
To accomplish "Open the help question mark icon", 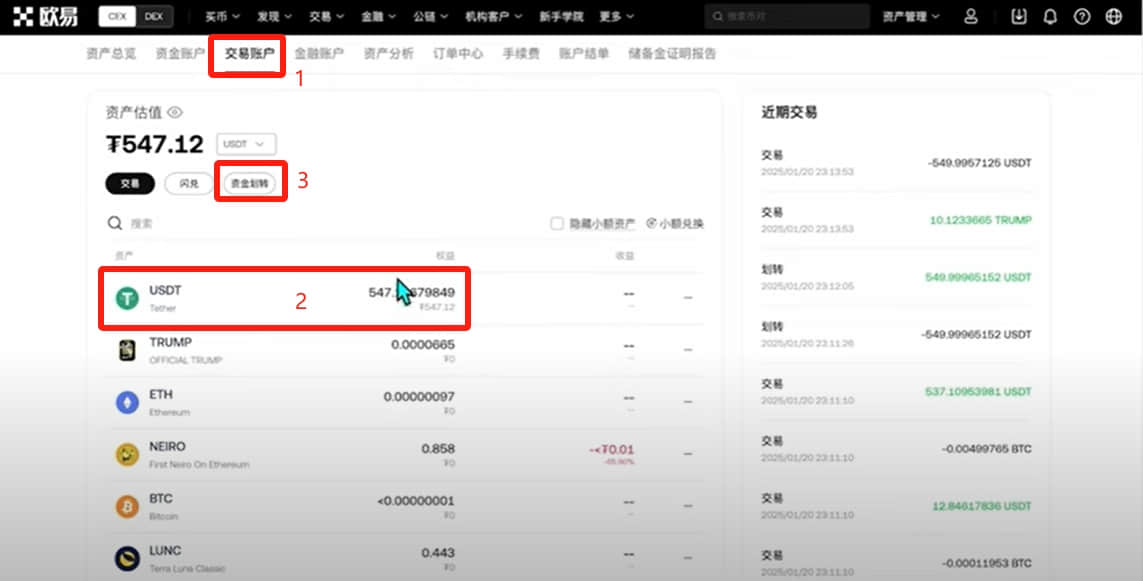I will 1082,16.
